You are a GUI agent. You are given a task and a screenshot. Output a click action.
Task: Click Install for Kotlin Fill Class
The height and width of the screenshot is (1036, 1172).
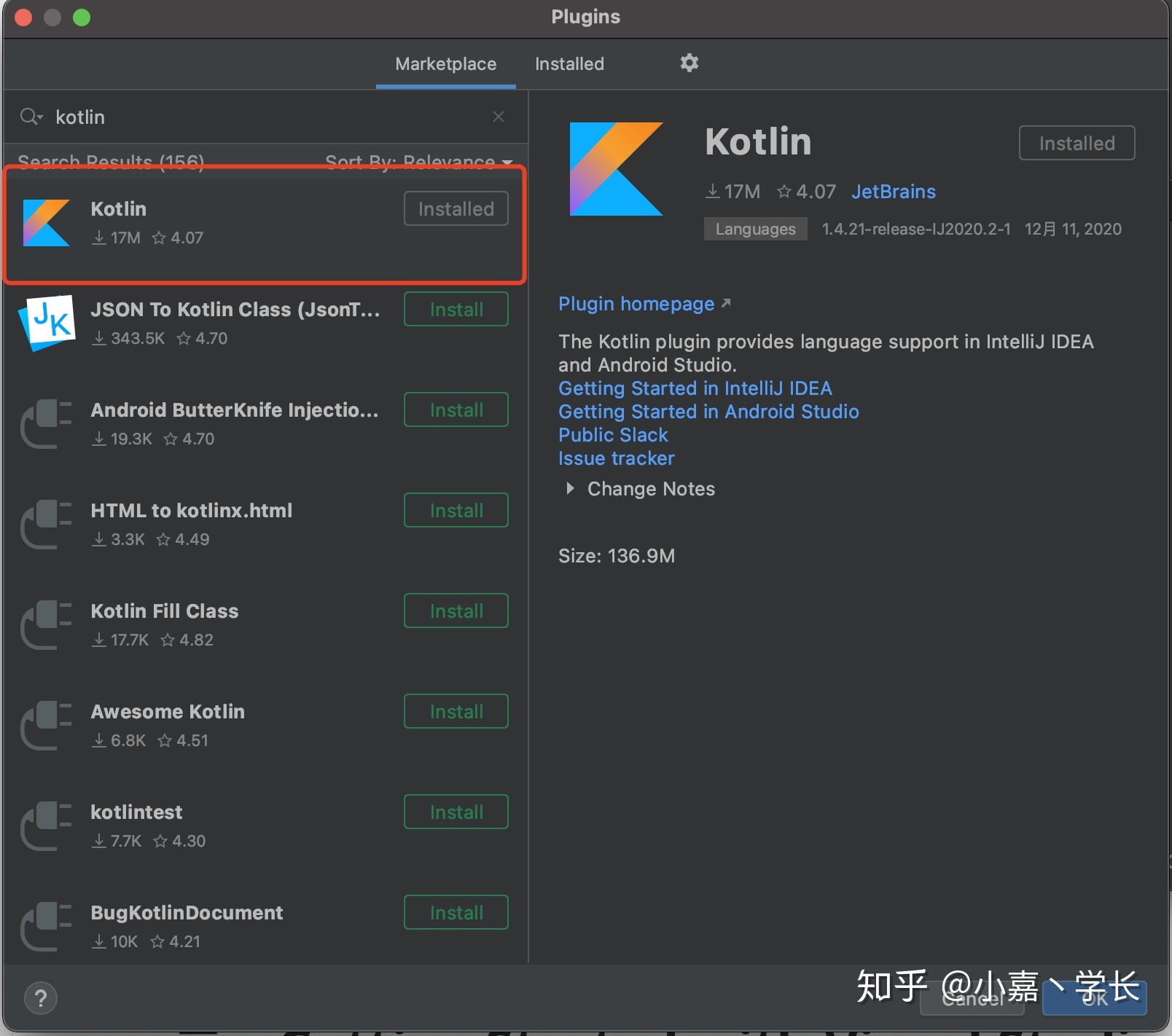tap(455, 611)
